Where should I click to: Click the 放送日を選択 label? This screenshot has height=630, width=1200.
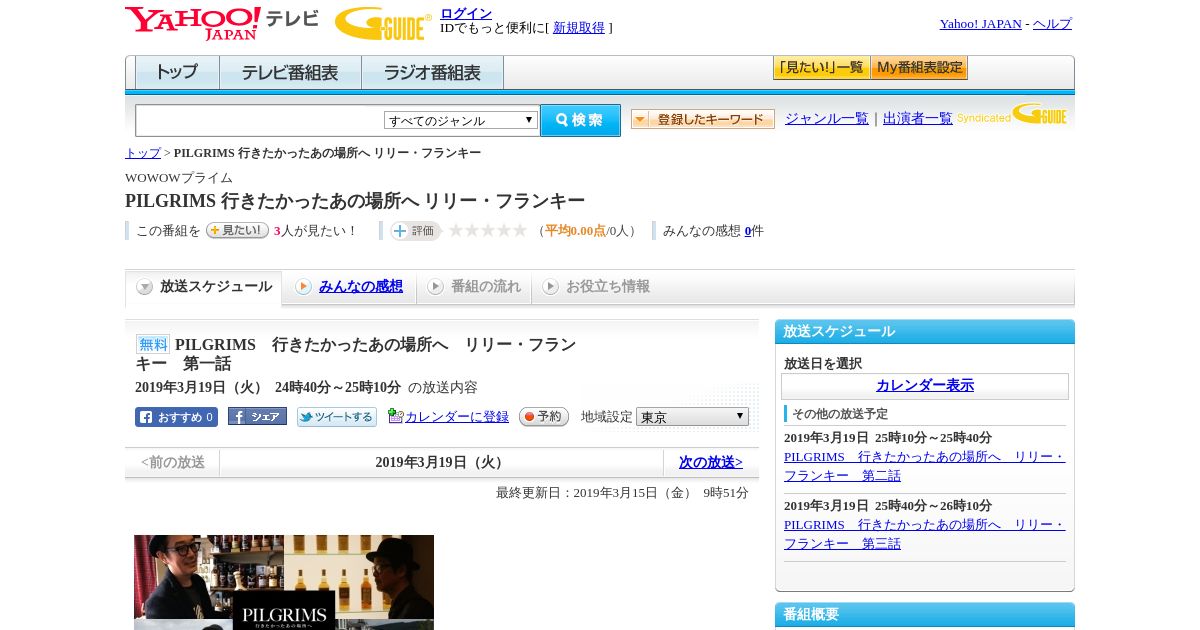823,364
